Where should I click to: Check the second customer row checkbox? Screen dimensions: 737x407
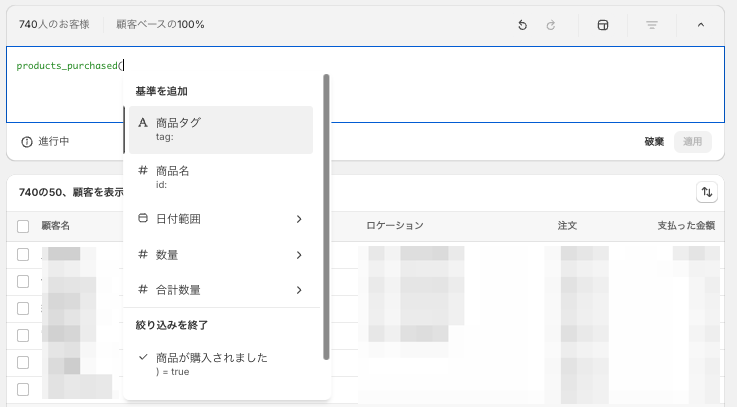pyautogui.click(x=23, y=281)
